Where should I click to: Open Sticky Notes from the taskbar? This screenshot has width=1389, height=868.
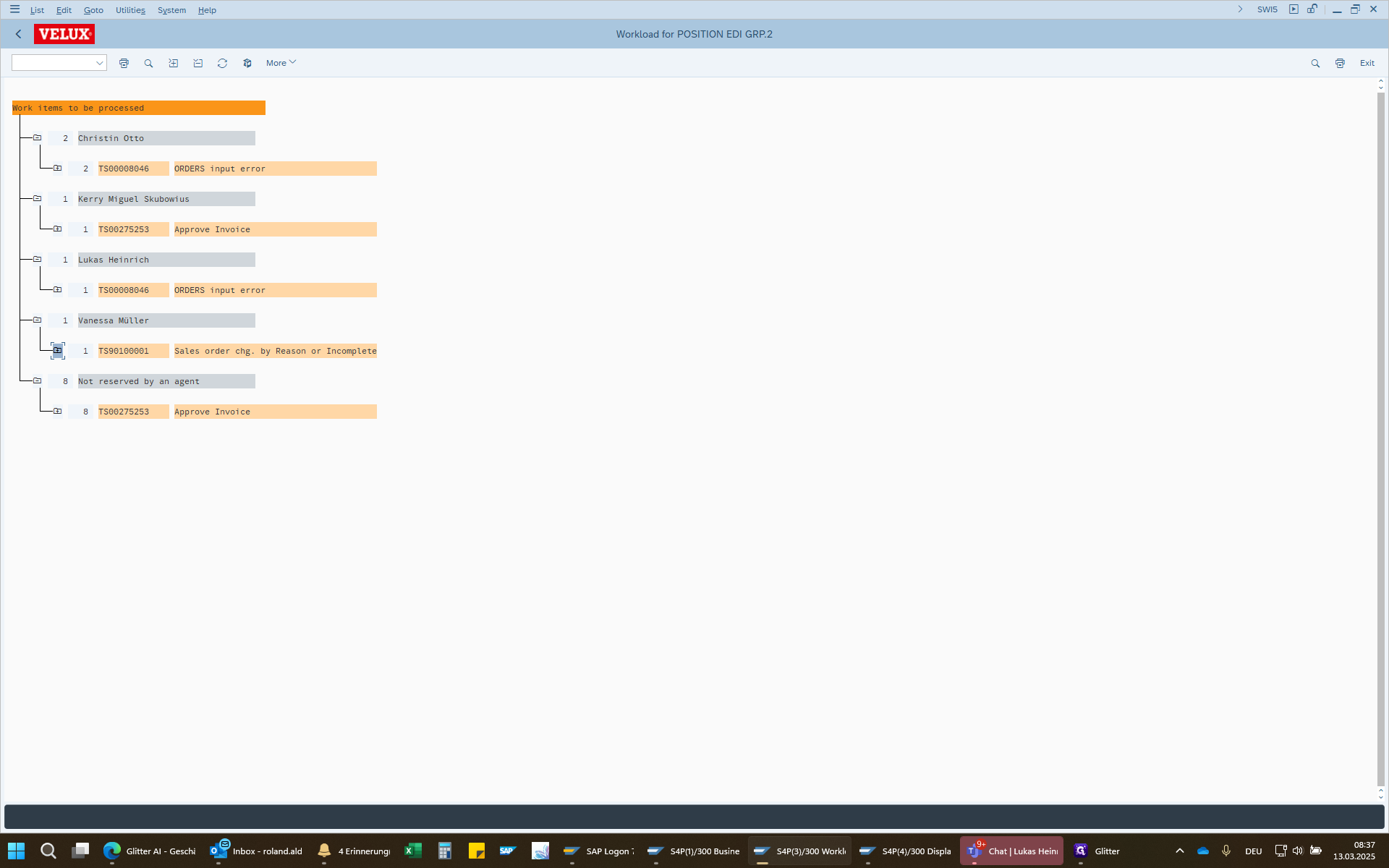[477, 851]
